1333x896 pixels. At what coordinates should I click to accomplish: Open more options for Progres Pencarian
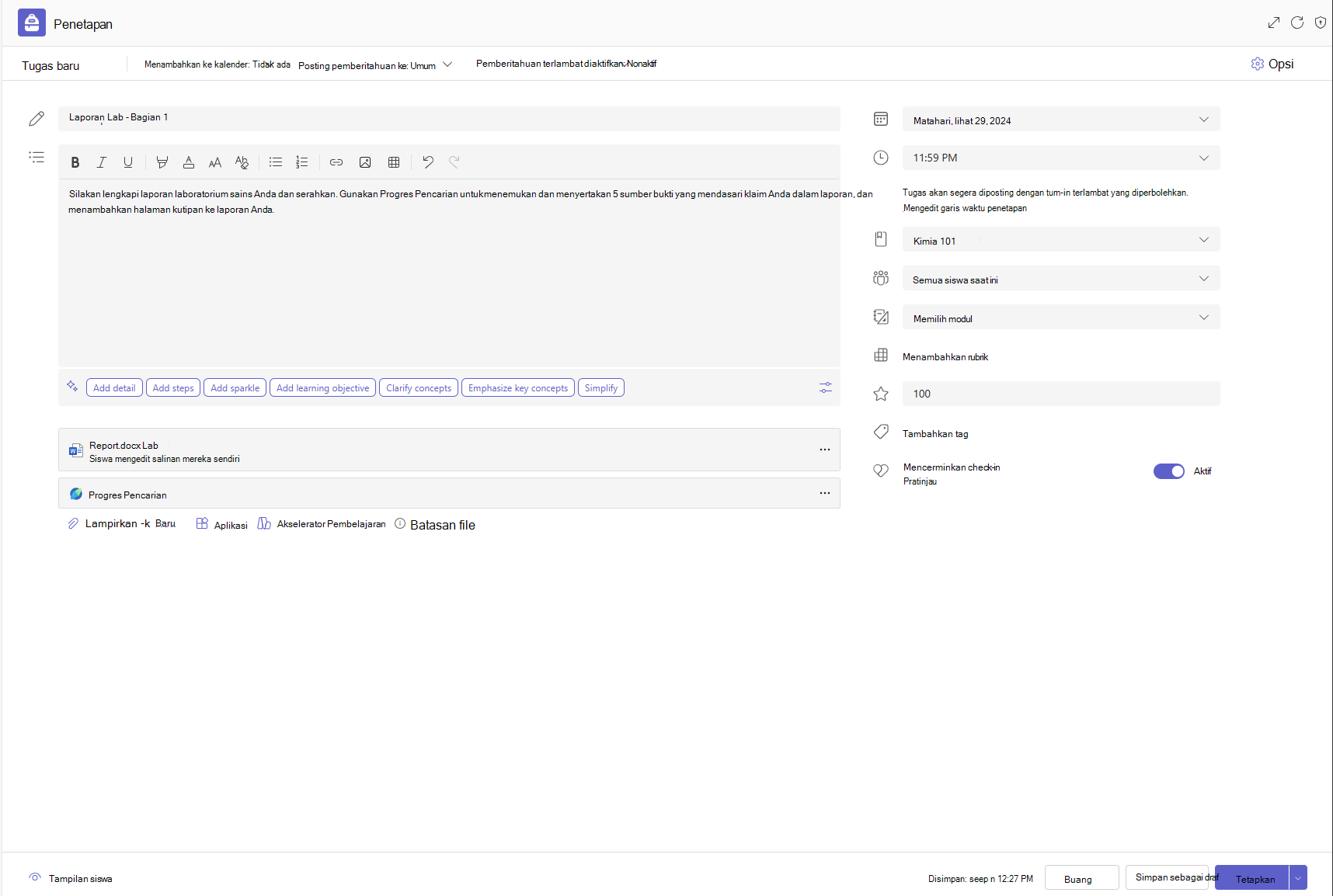click(825, 493)
